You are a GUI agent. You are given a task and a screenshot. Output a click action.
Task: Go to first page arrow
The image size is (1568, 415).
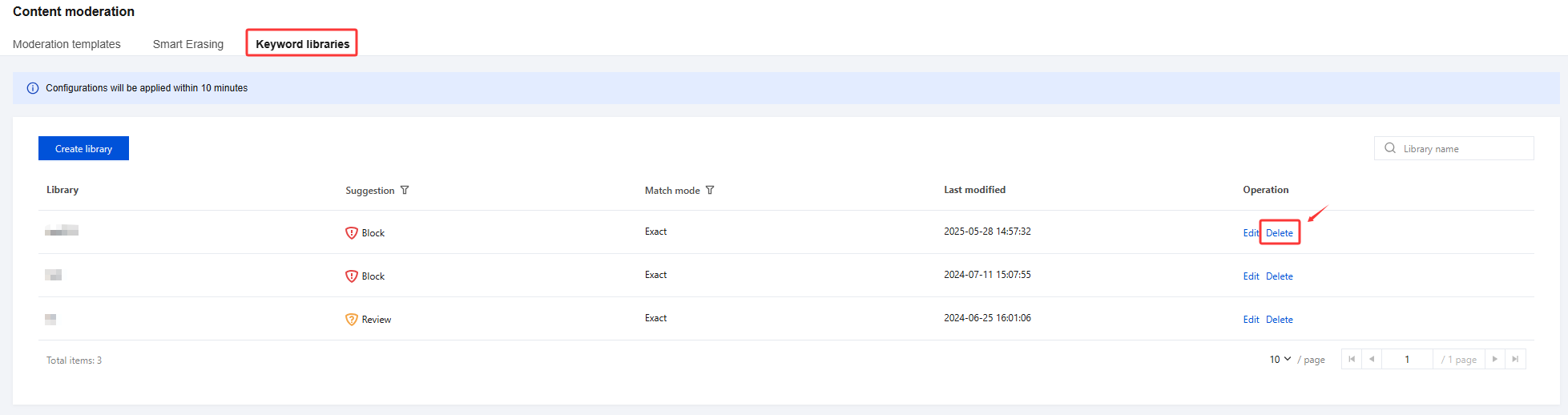(x=1352, y=360)
